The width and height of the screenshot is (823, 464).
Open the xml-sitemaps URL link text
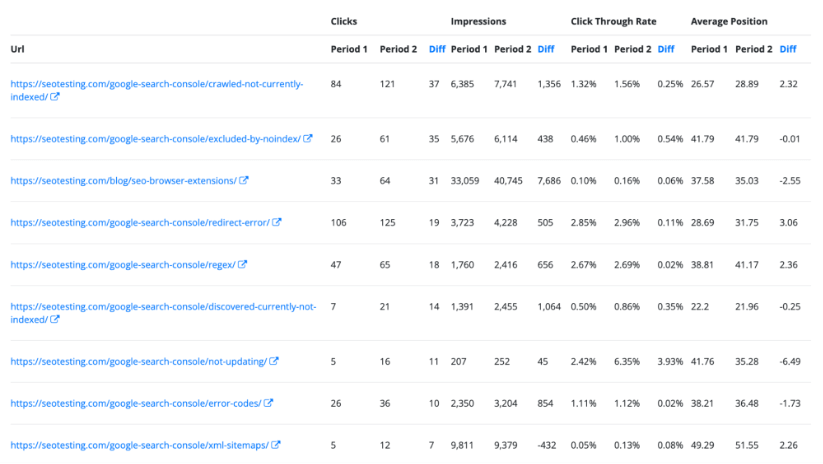tap(139, 445)
